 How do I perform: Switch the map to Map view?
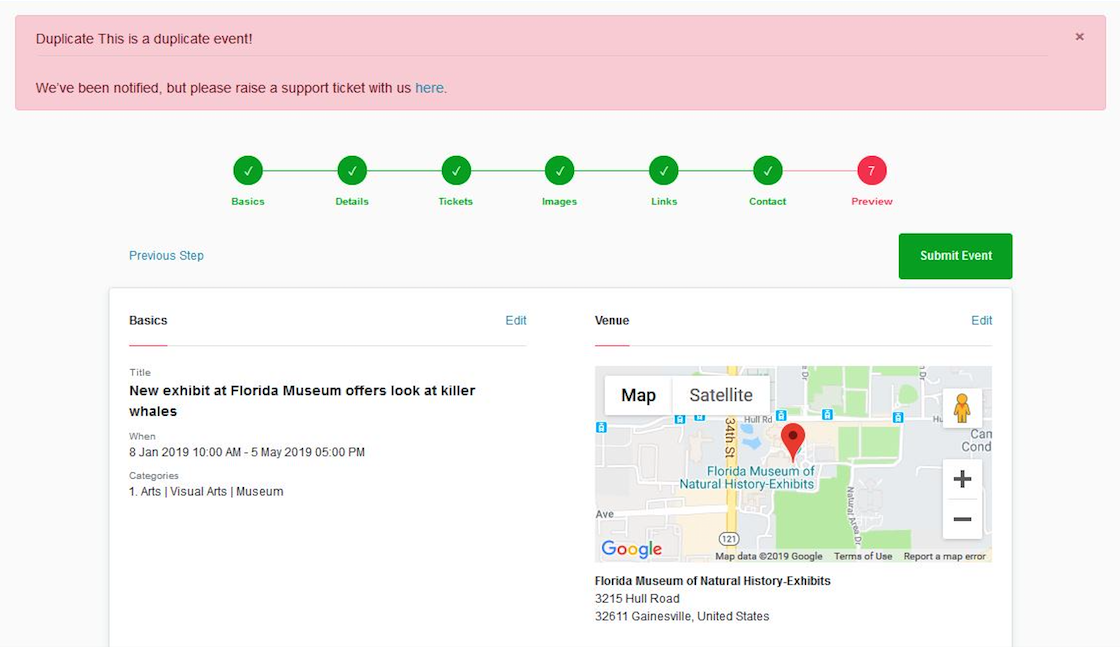[638, 395]
